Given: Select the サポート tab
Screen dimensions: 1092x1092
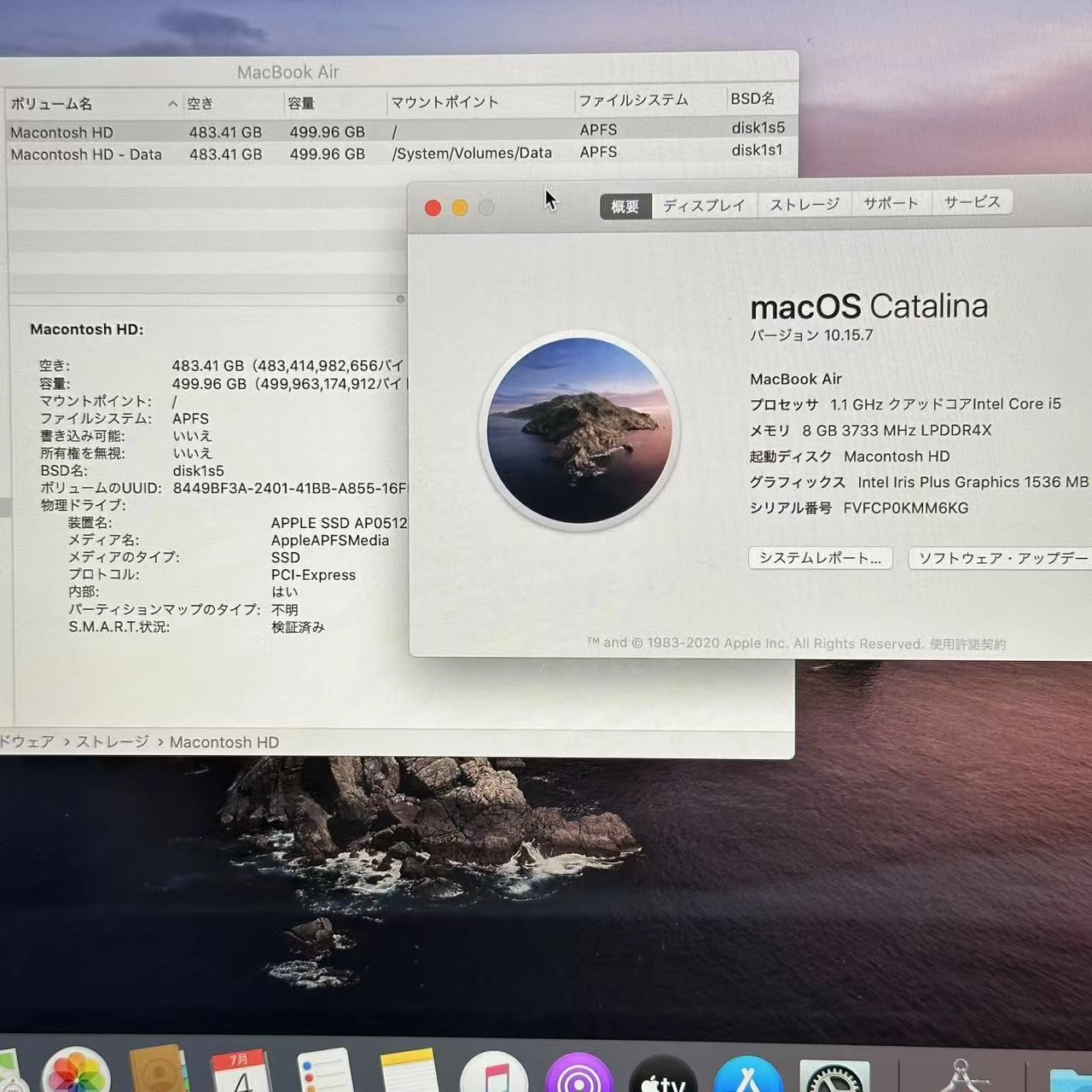Looking at the screenshot, I should 891,204.
